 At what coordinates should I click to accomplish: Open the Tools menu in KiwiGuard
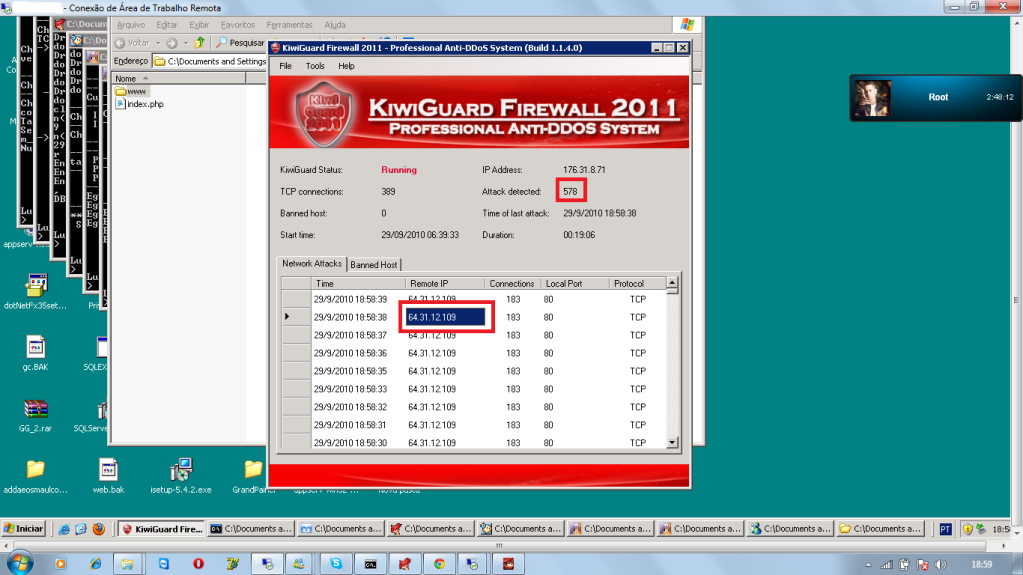point(315,66)
